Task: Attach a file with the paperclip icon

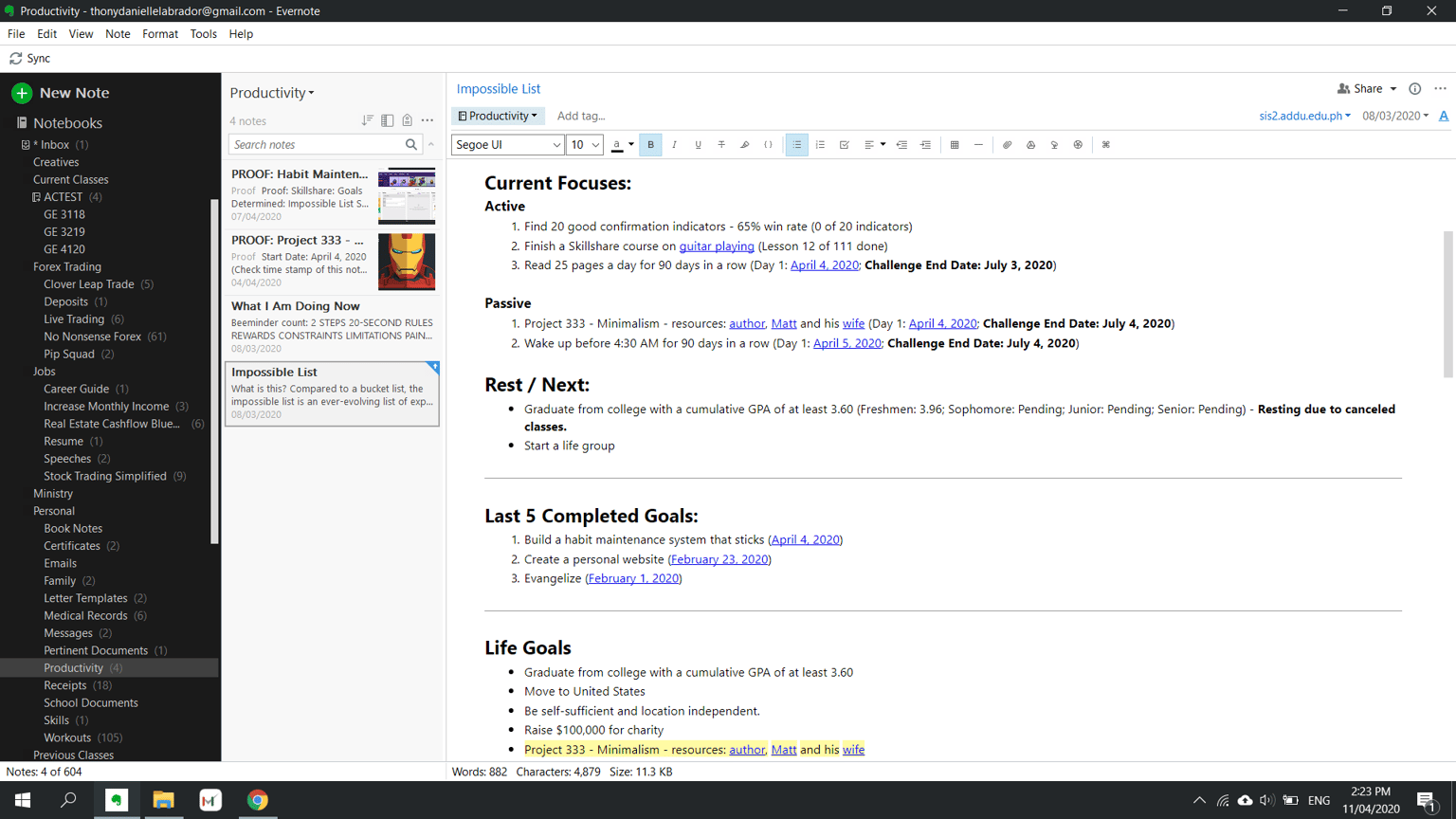Action: [x=1007, y=145]
